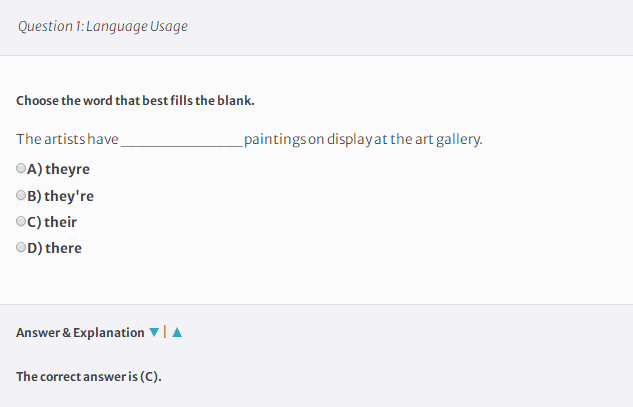The height and width of the screenshot is (407, 633).
Task: Click 'The correct answer is (C).' text
Action: pos(89,377)
